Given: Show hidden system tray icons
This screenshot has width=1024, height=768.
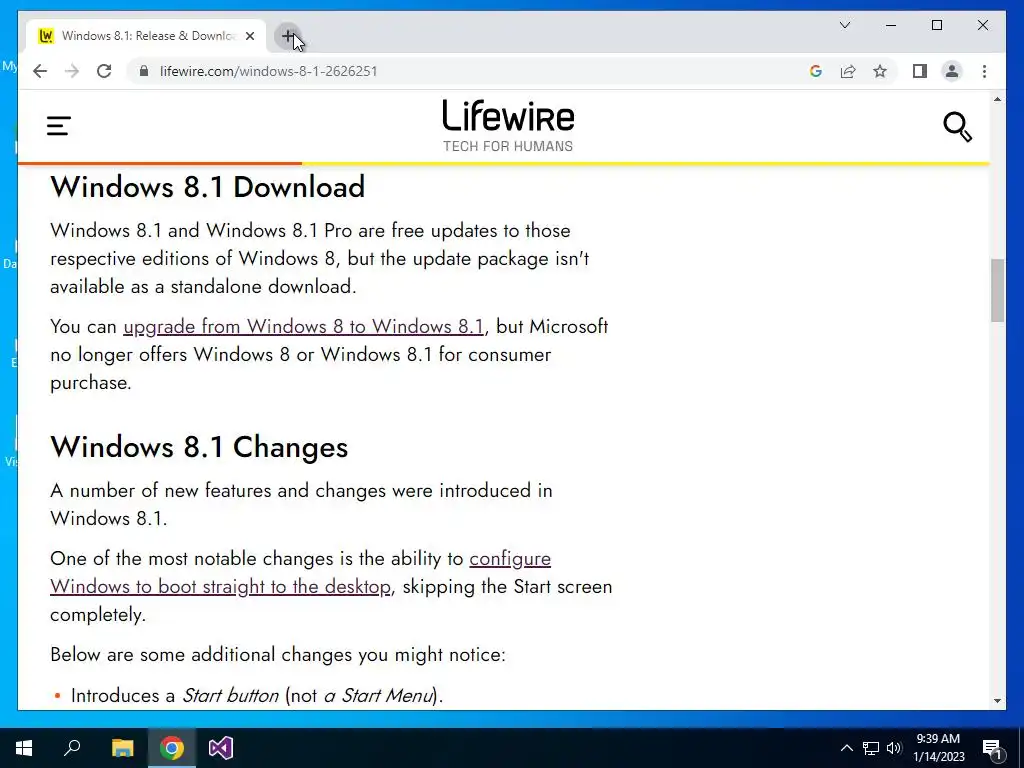Looking at the screenshot, I should (846, 748).
